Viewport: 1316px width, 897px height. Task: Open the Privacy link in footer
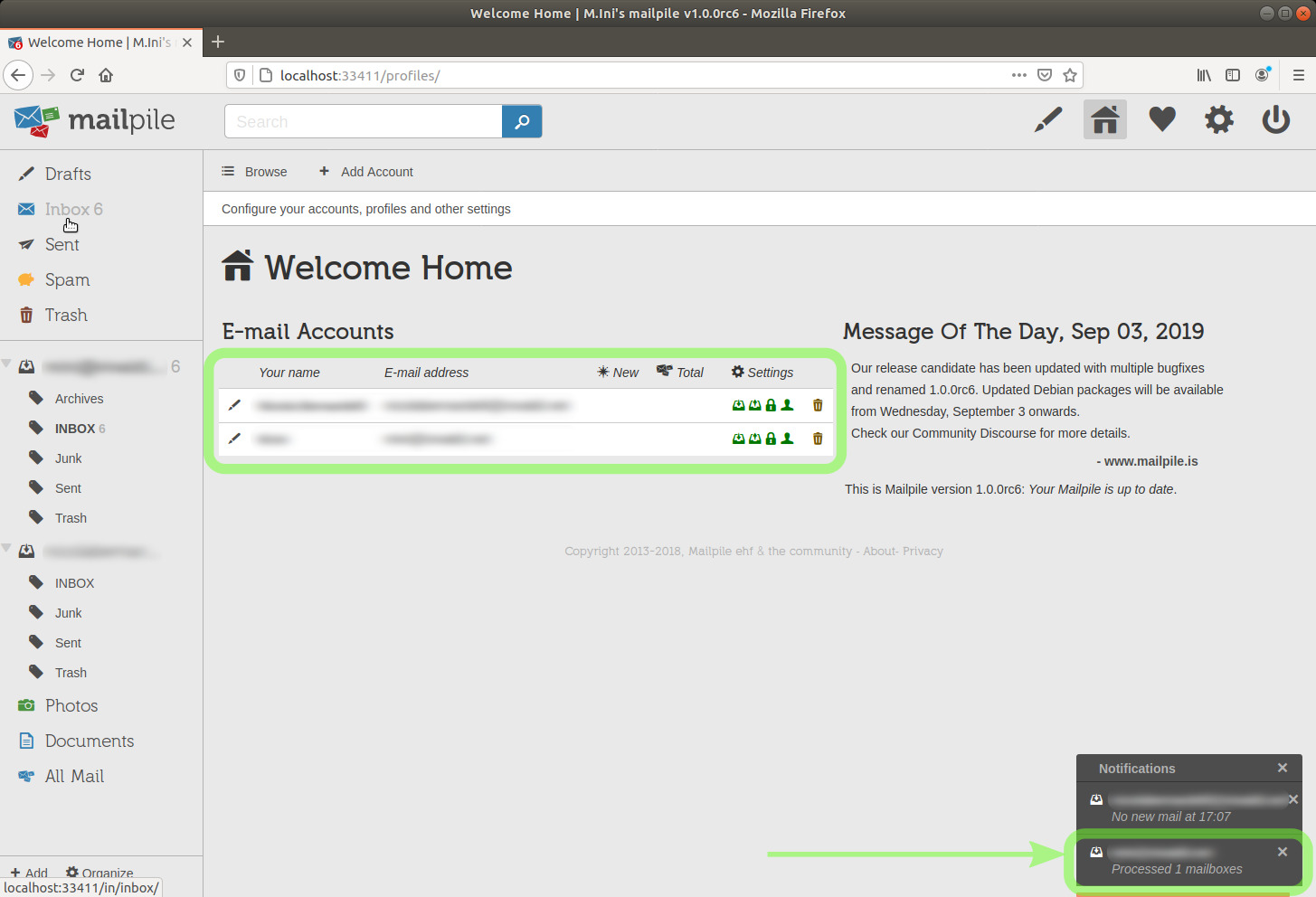[x=923, y=551]
